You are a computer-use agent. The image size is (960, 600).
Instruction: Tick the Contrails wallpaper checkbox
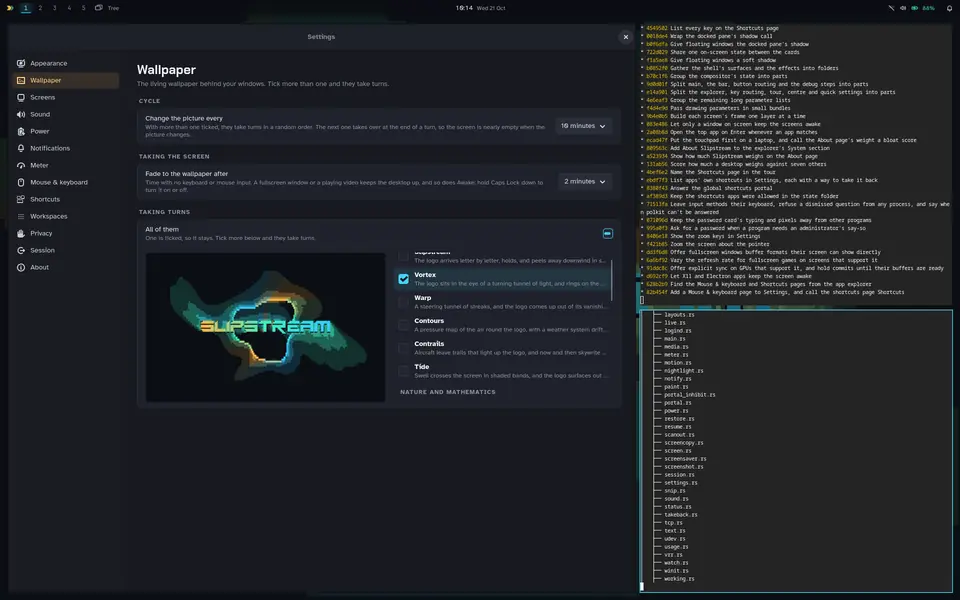click(x=403, y=348)
